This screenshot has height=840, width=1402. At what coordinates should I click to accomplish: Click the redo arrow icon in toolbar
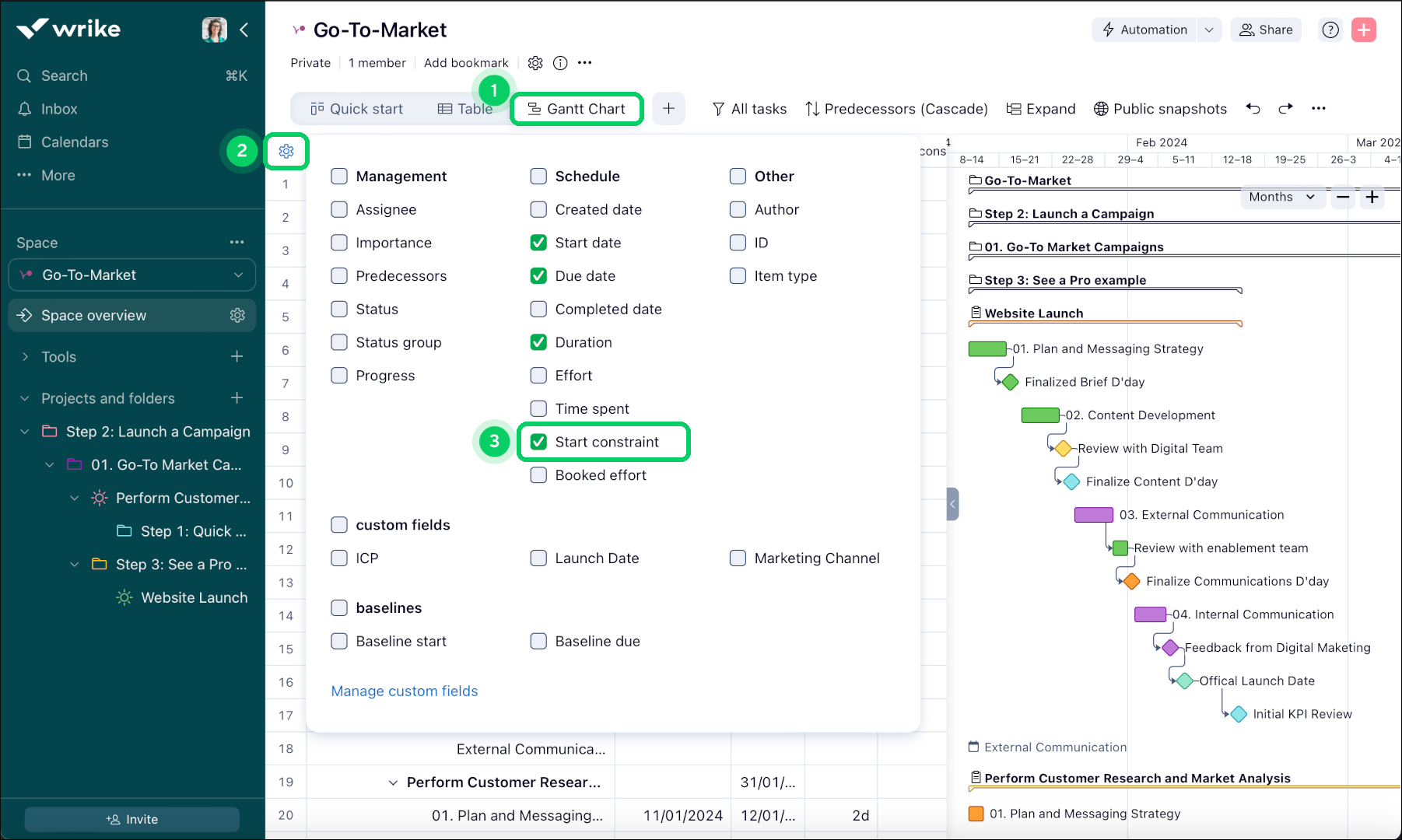pos(1285,108)
